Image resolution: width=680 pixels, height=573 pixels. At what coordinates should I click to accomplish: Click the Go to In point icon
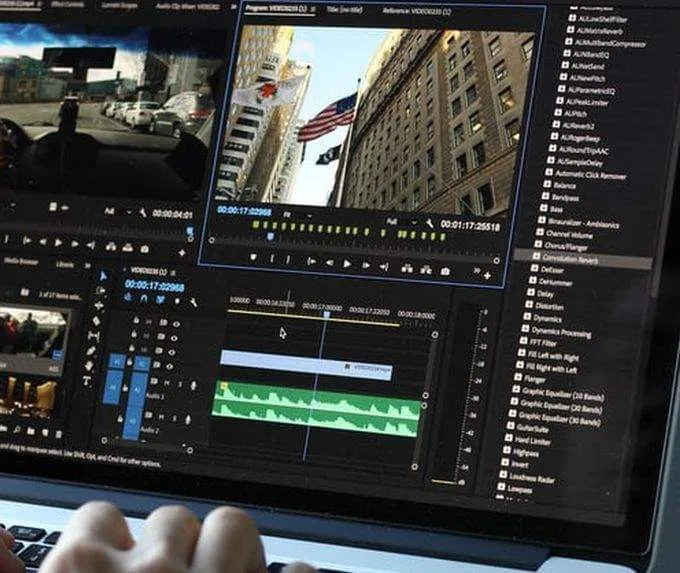pos(310,261)
